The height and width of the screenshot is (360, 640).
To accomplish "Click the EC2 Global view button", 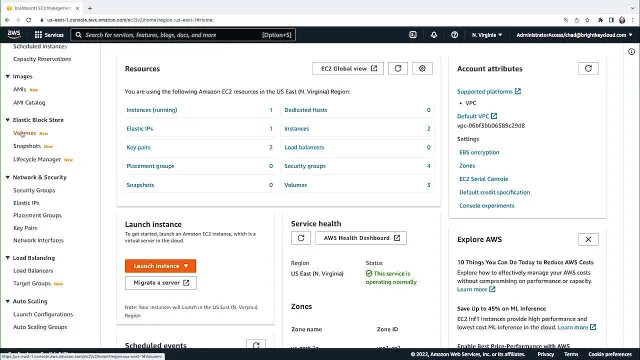I will (x=348, y=69).
